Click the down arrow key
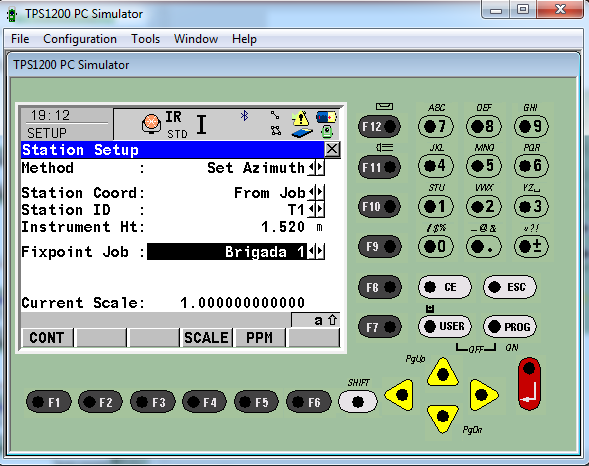This screenshot has width=589, height=466. click(x=443, y=418)
